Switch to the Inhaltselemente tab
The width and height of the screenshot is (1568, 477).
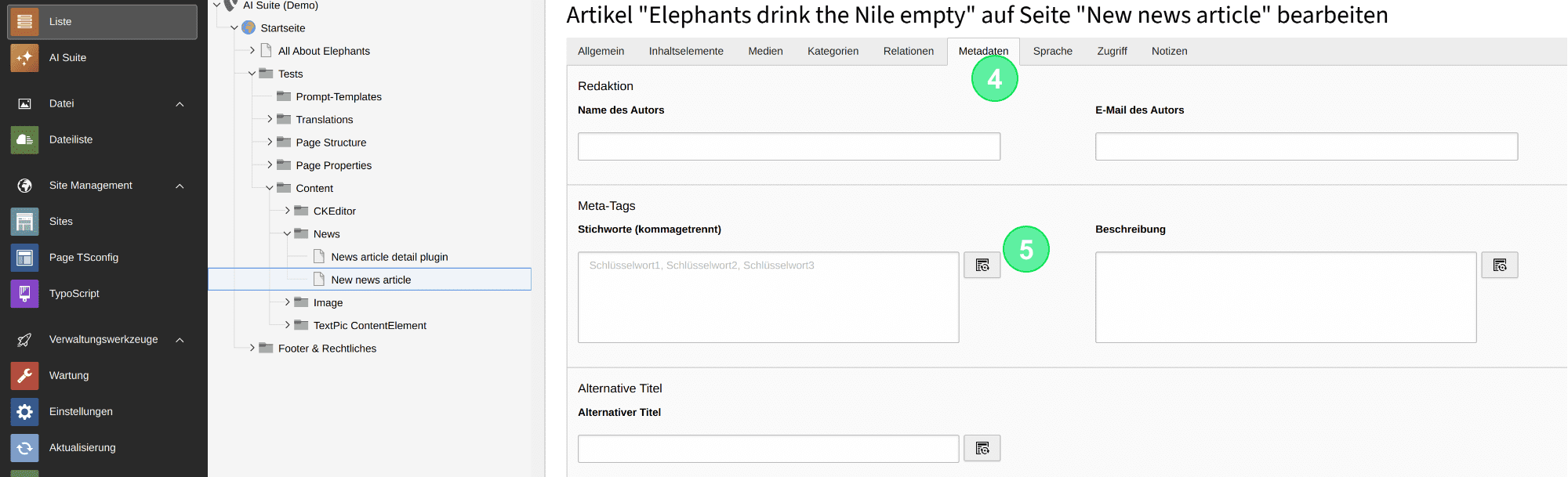pyautogui.click(x=686, y=51)
